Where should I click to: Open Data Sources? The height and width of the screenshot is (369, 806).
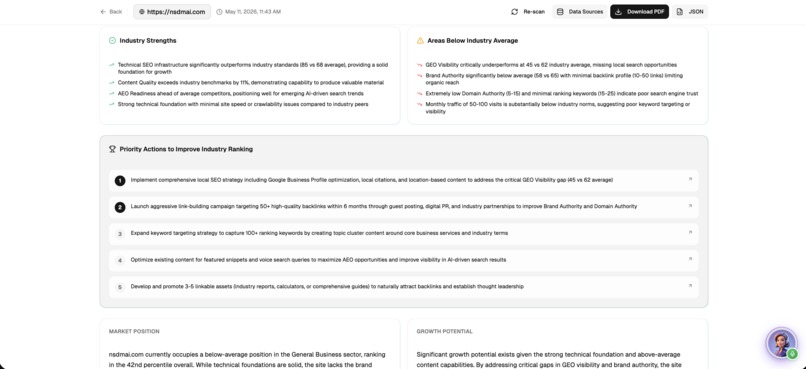pos(580,12)
